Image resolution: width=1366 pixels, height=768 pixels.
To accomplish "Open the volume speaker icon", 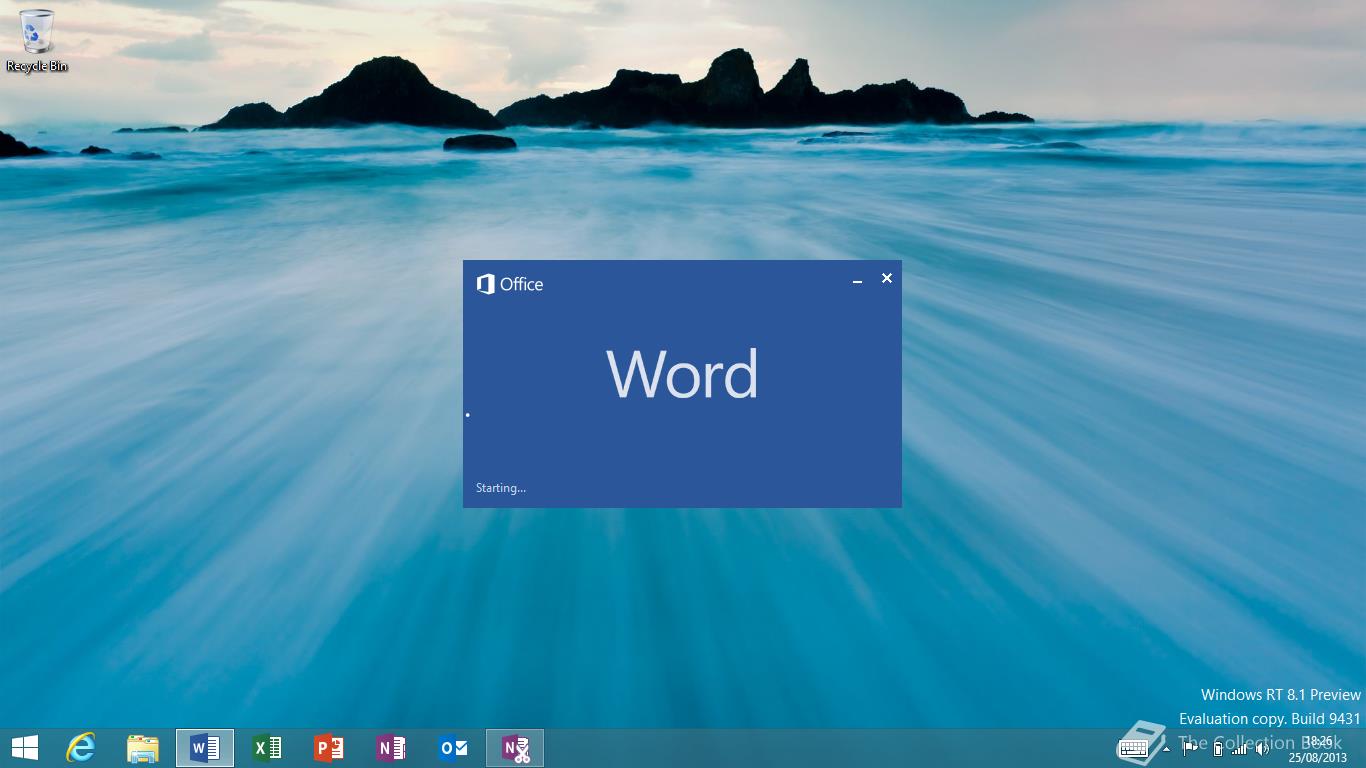I will (1263, 748).
